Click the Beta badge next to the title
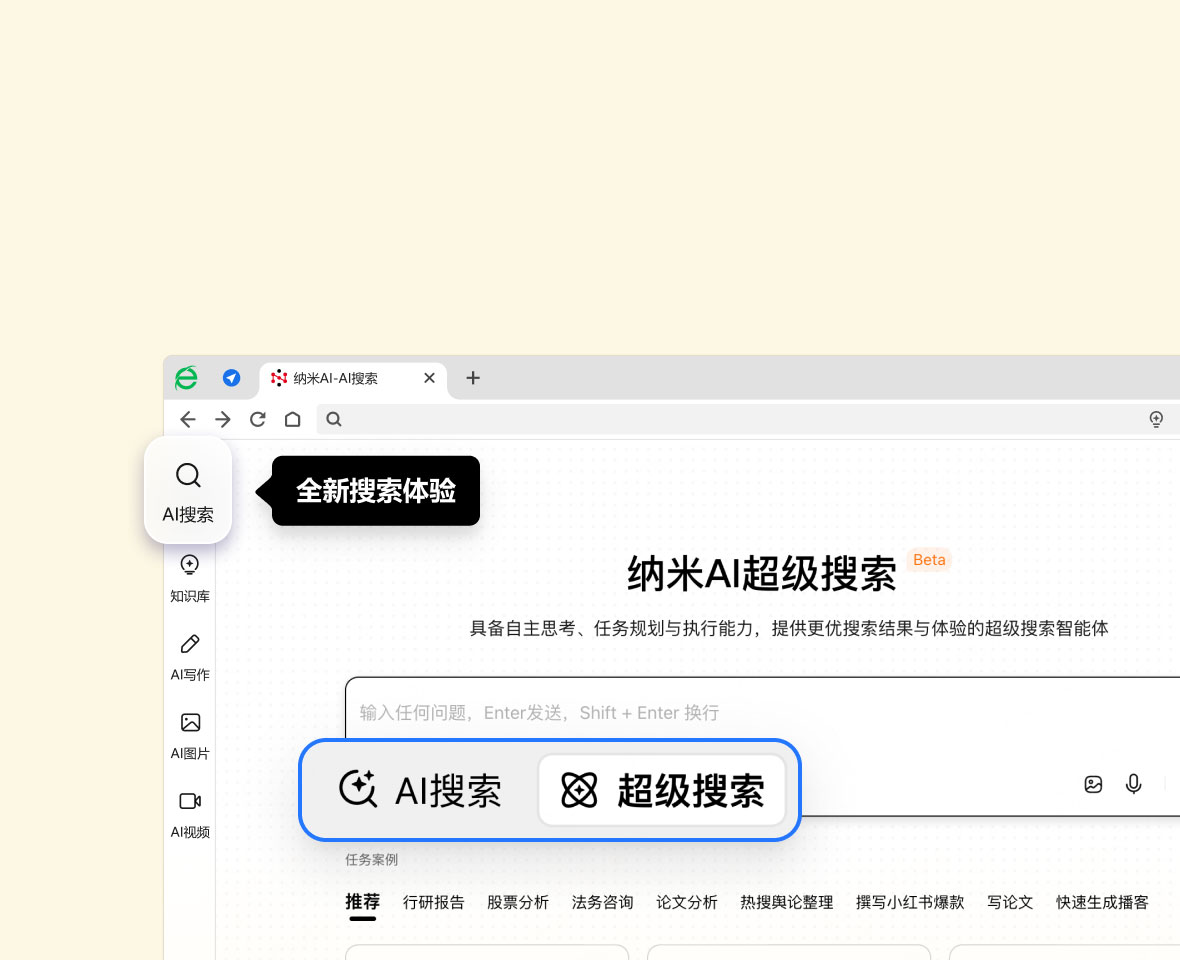1180x960 pixels. pyautogui.click(x=929, y=560)
